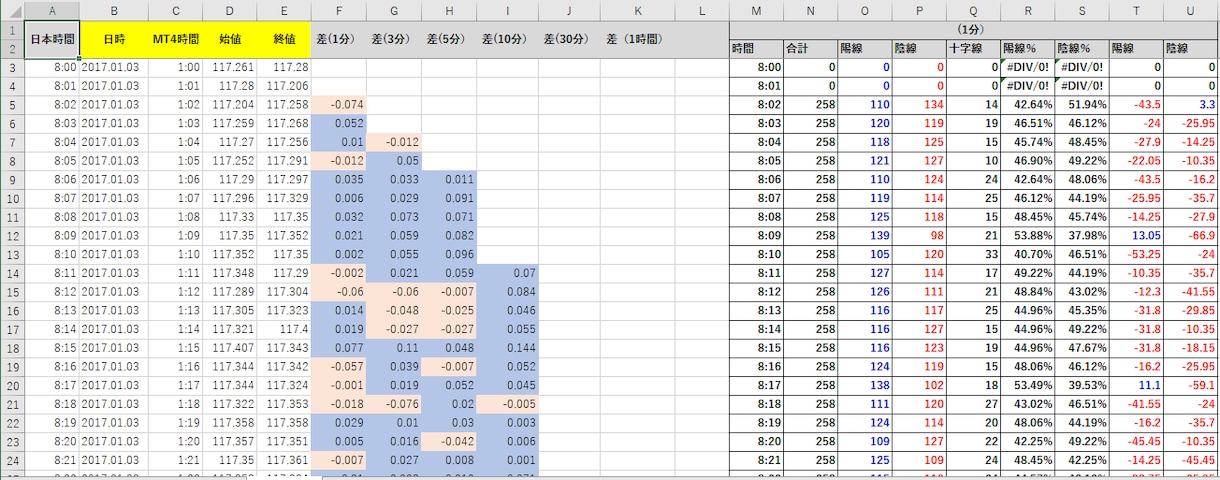Click the MT4時間 cell showing 1:07
The width and height of the screenshot is (1220, 480).
click(x=175, y=198)
